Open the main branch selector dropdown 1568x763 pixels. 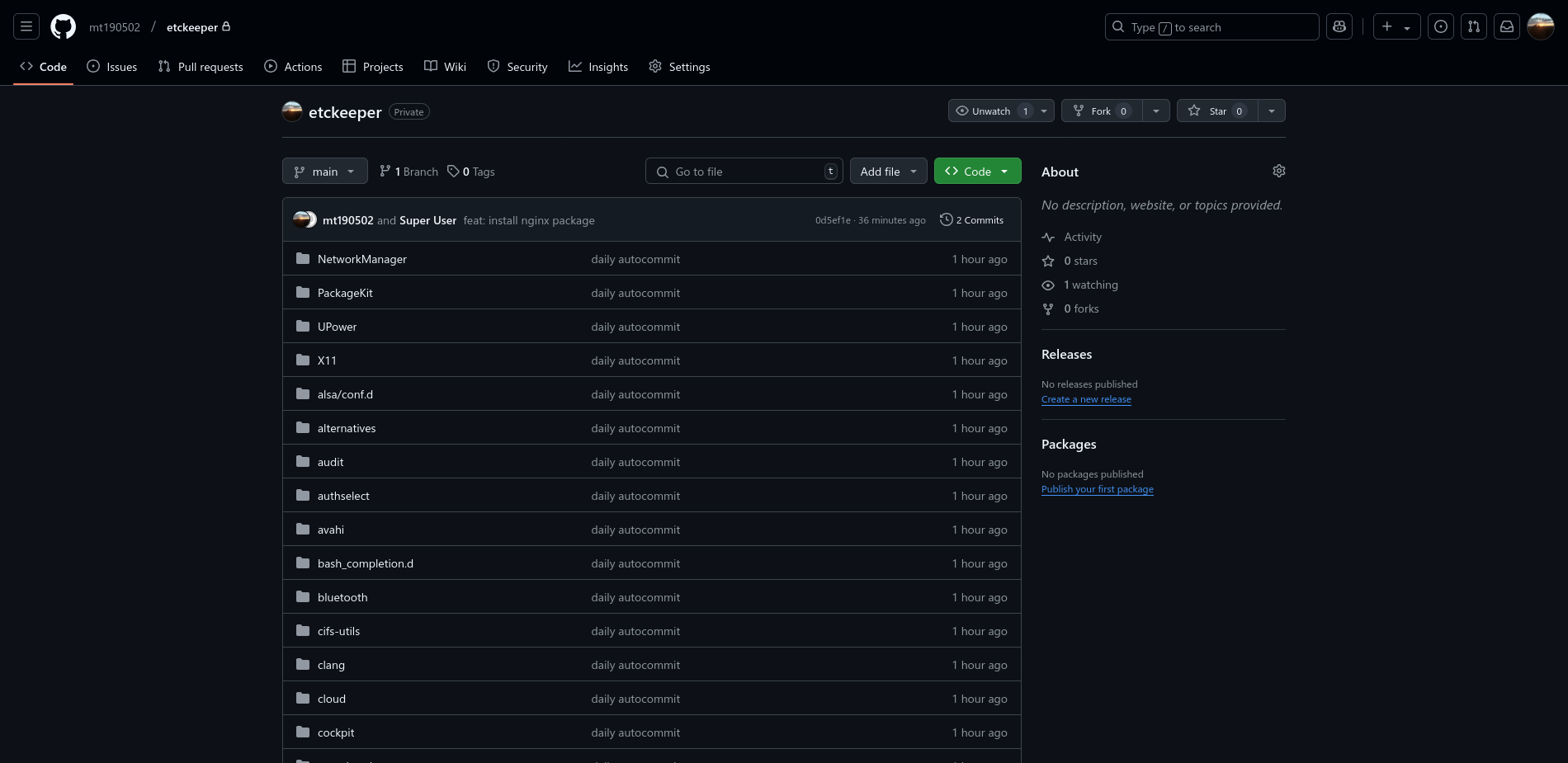[x=325, y=172]
